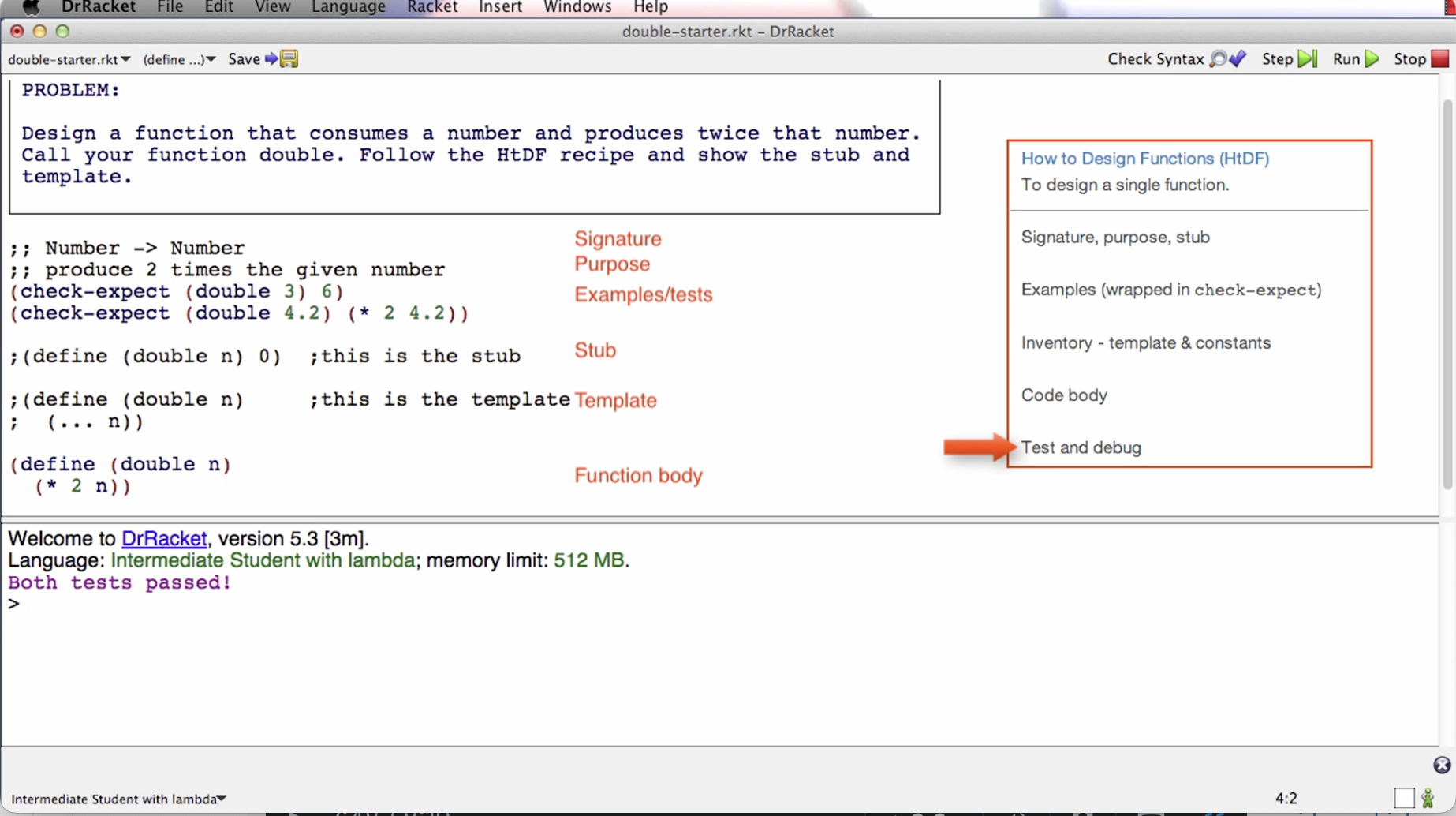The height and width of the screenshot is (816, 1456).
Task: Open the Language menu
Action: point(348,7)
